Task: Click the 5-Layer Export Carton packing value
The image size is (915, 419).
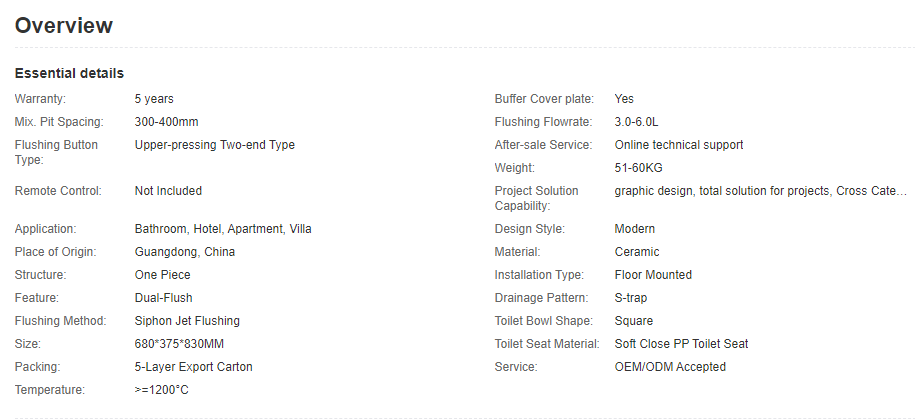Action: pos(194,367)
